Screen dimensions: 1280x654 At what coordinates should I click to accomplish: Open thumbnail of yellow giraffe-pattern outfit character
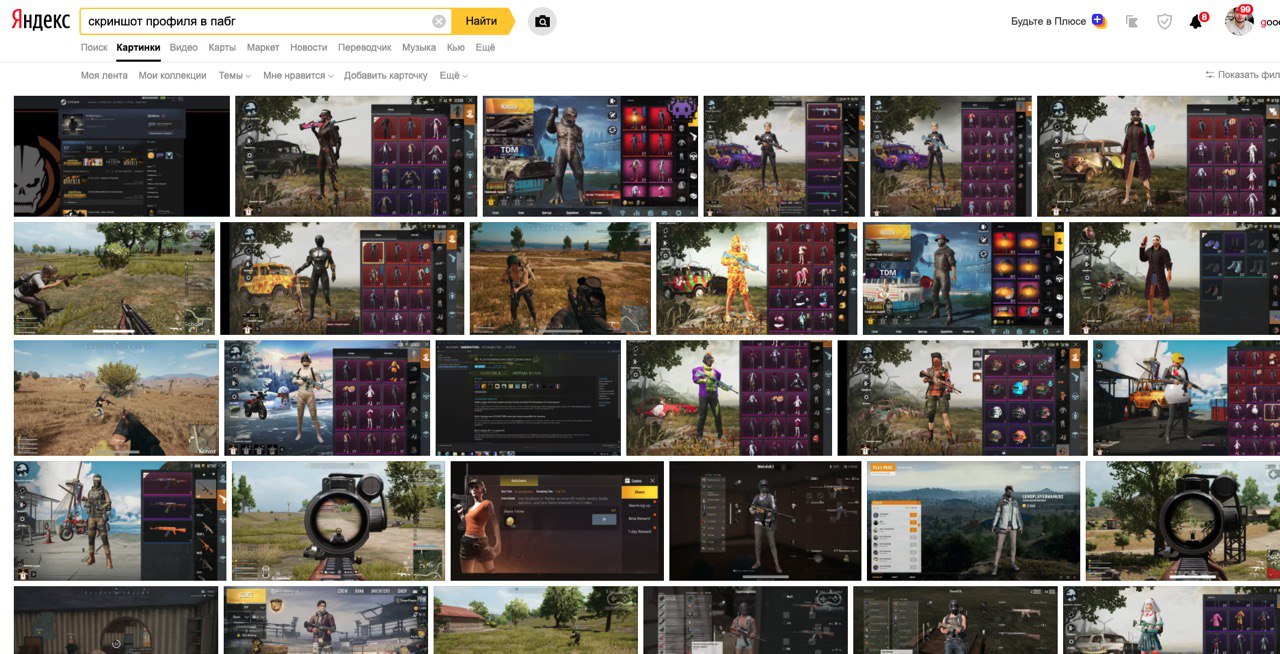click(x=757, y=278)
